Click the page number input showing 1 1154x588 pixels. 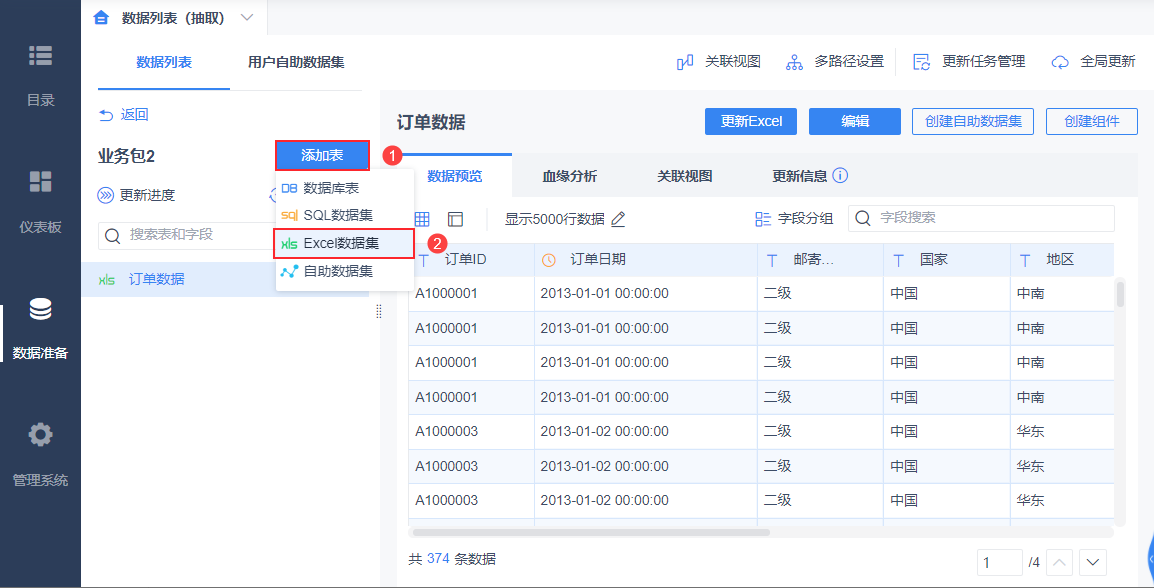tap(999, 563)
